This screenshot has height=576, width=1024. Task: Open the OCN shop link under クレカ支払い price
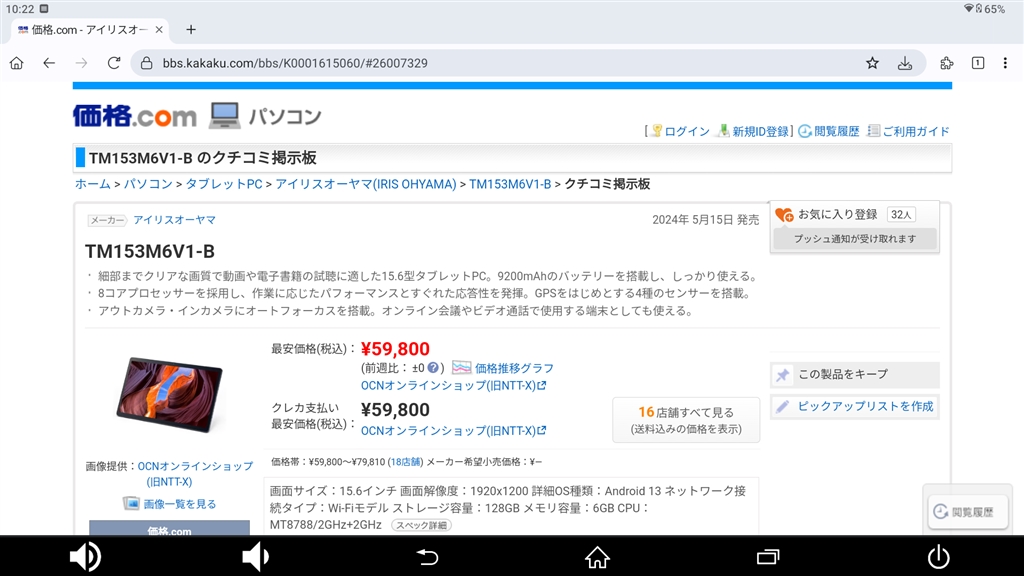click(x=453, y=430)
